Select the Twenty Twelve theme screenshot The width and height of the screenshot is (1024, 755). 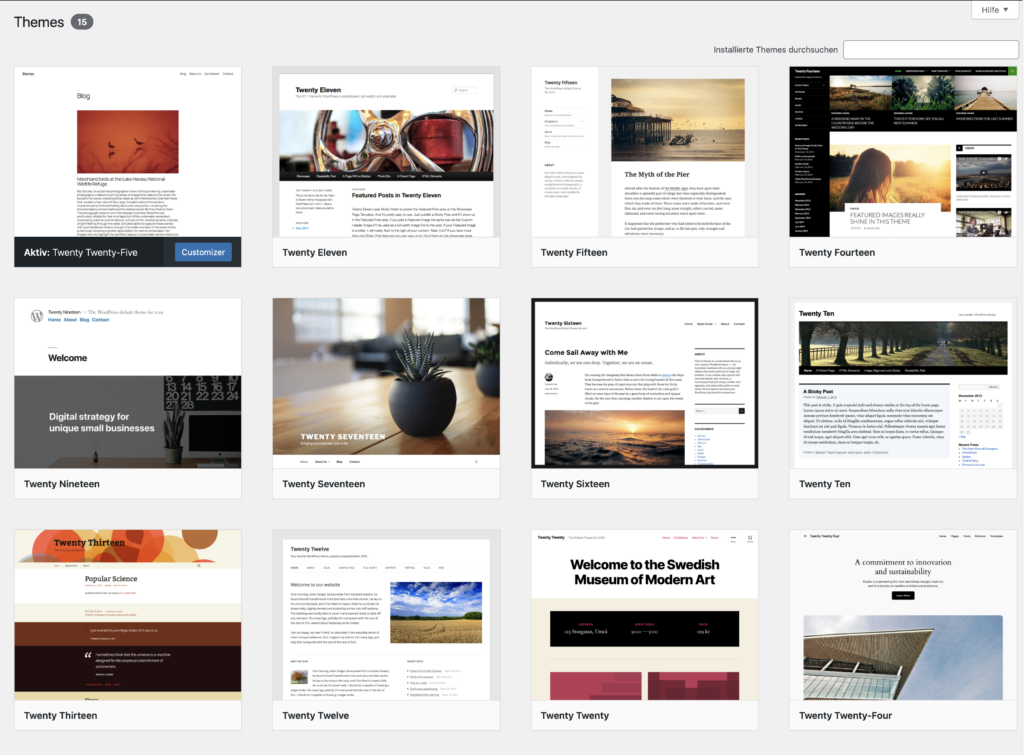[x=386, y=615]
